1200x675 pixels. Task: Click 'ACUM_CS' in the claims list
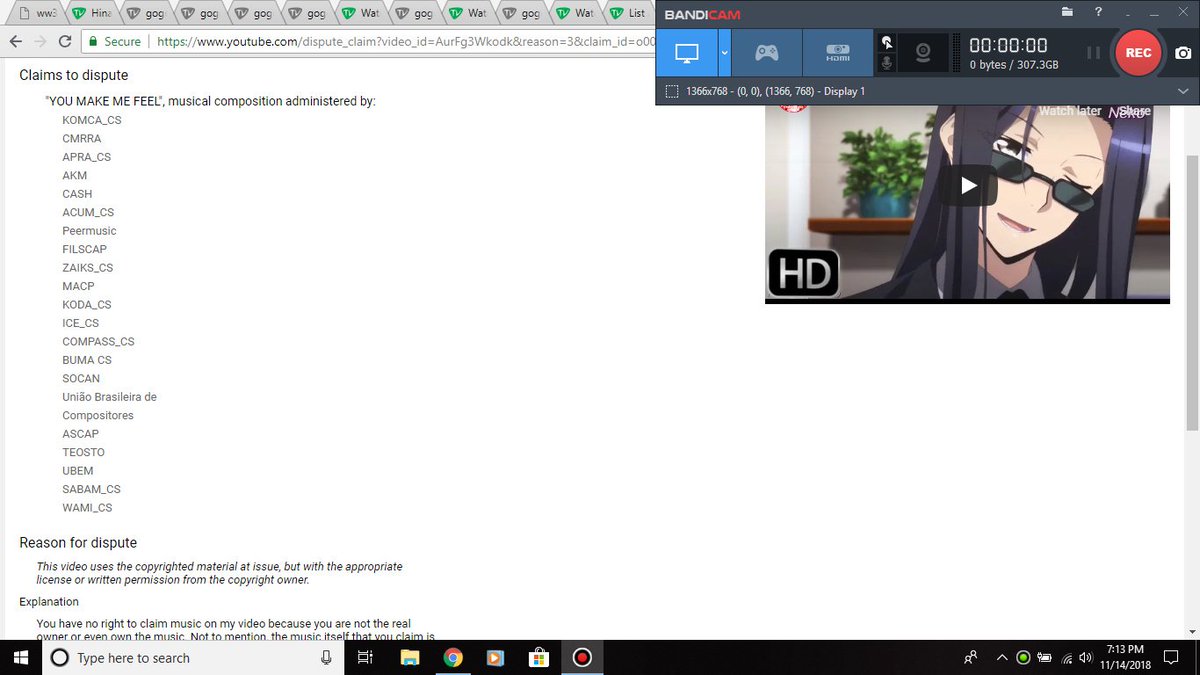click(x=88, y=212)
